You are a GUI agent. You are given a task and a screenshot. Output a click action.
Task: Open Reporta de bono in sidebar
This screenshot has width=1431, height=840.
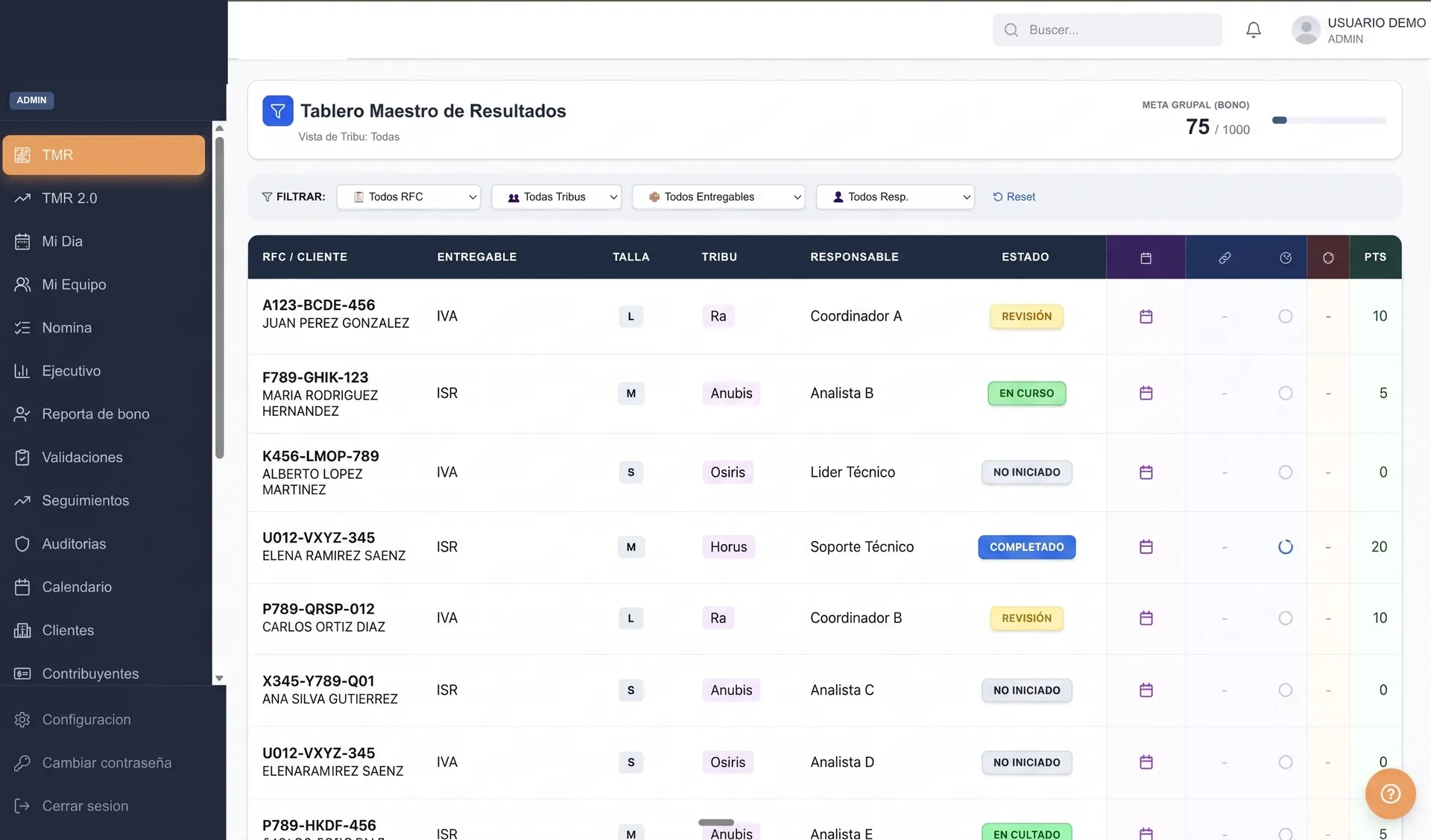pyautogui.click(x=104, y=414)
